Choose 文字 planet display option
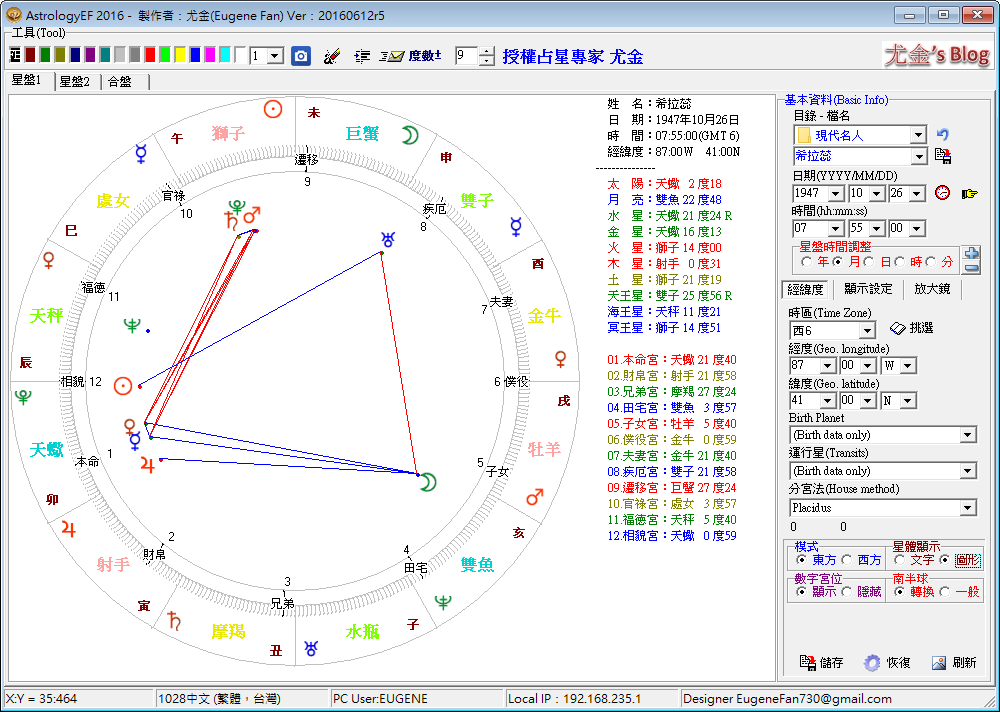Screen dimensions: 1000x712 coord(916,560)
